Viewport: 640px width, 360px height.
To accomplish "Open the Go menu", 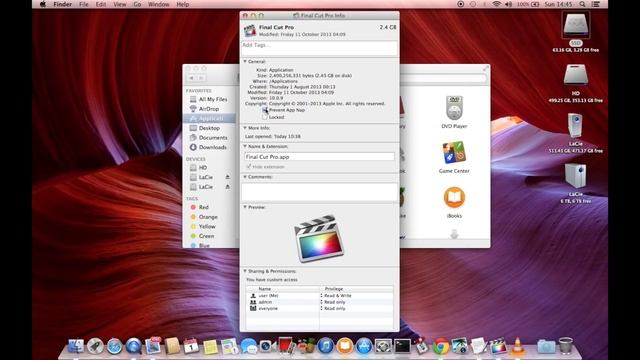I will tap(137, 4).
